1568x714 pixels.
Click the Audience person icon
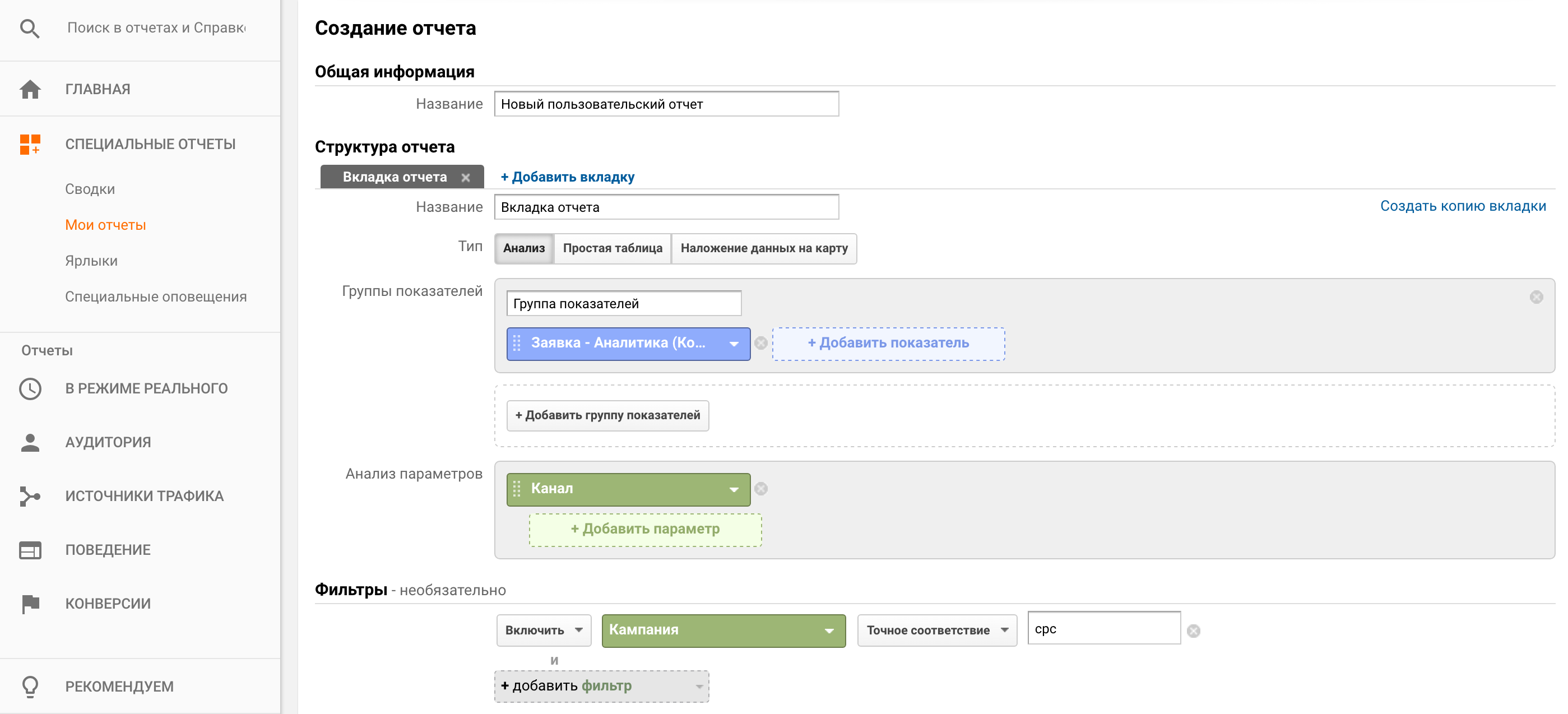[x=30, y=443]
